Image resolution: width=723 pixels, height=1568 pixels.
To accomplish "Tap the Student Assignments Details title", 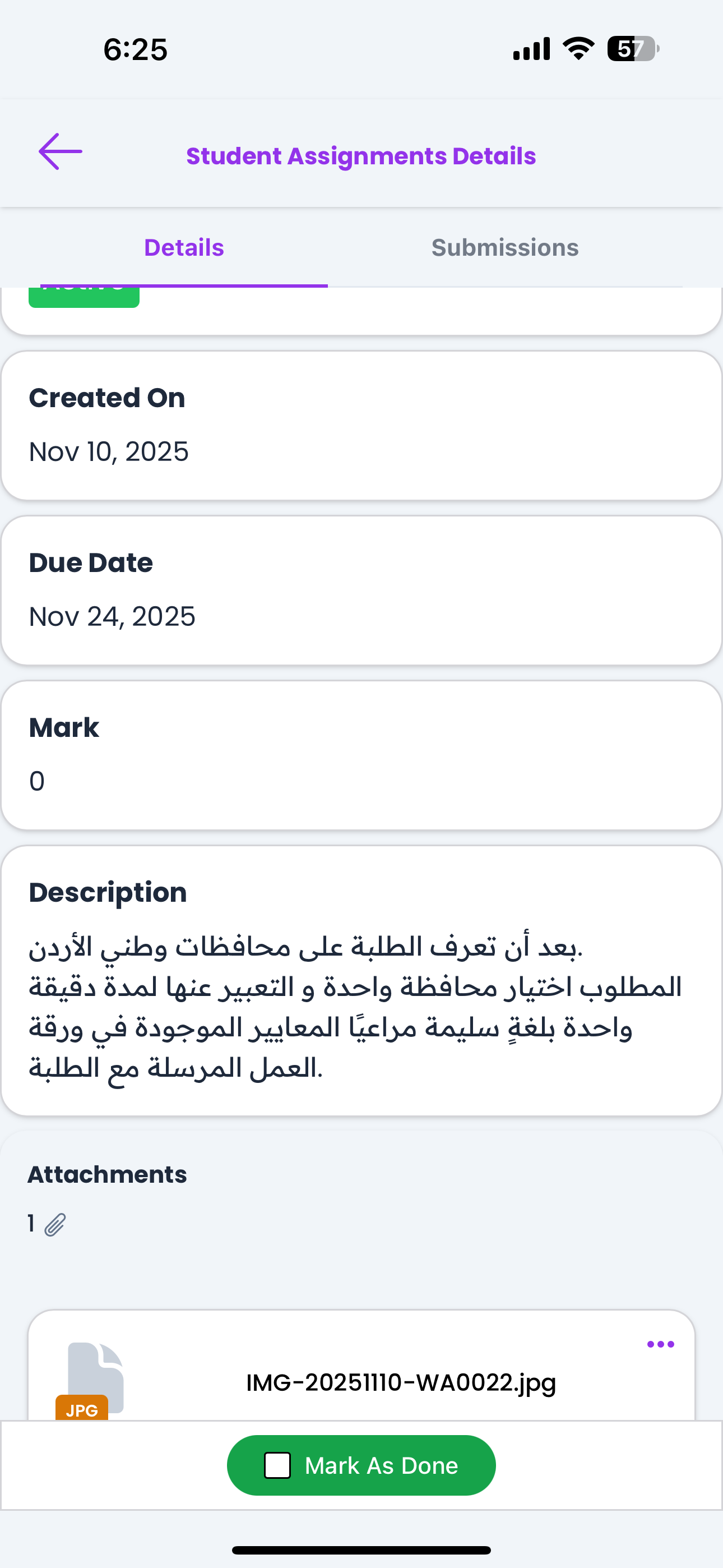I will 361,156.
